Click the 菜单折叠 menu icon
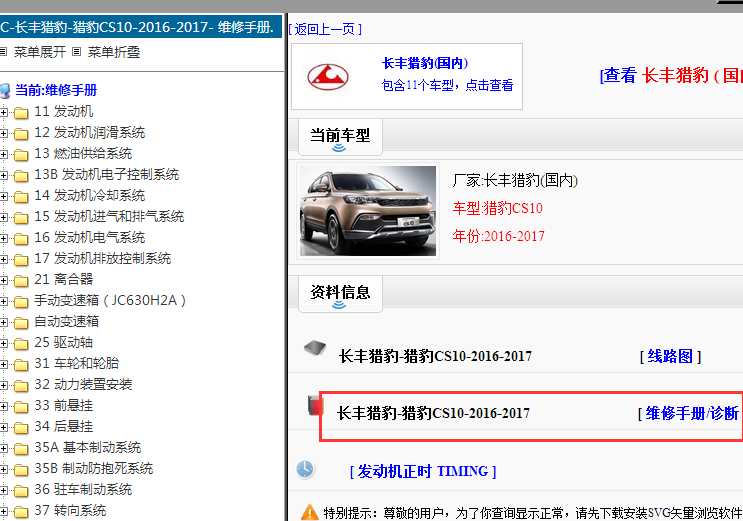The width and height of the screenshot is (743, 521). 77,52
